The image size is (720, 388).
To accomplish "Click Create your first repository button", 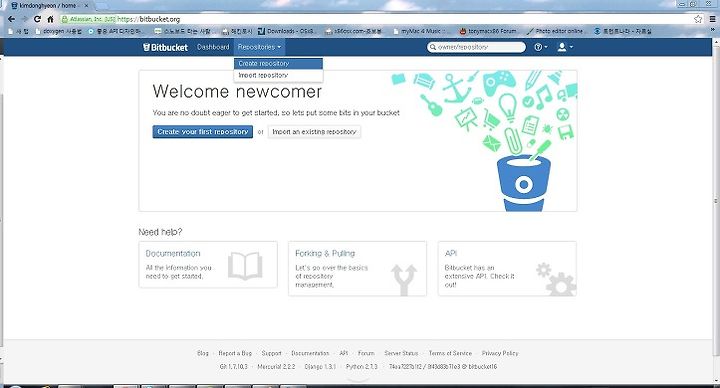I will pos(202,132).
